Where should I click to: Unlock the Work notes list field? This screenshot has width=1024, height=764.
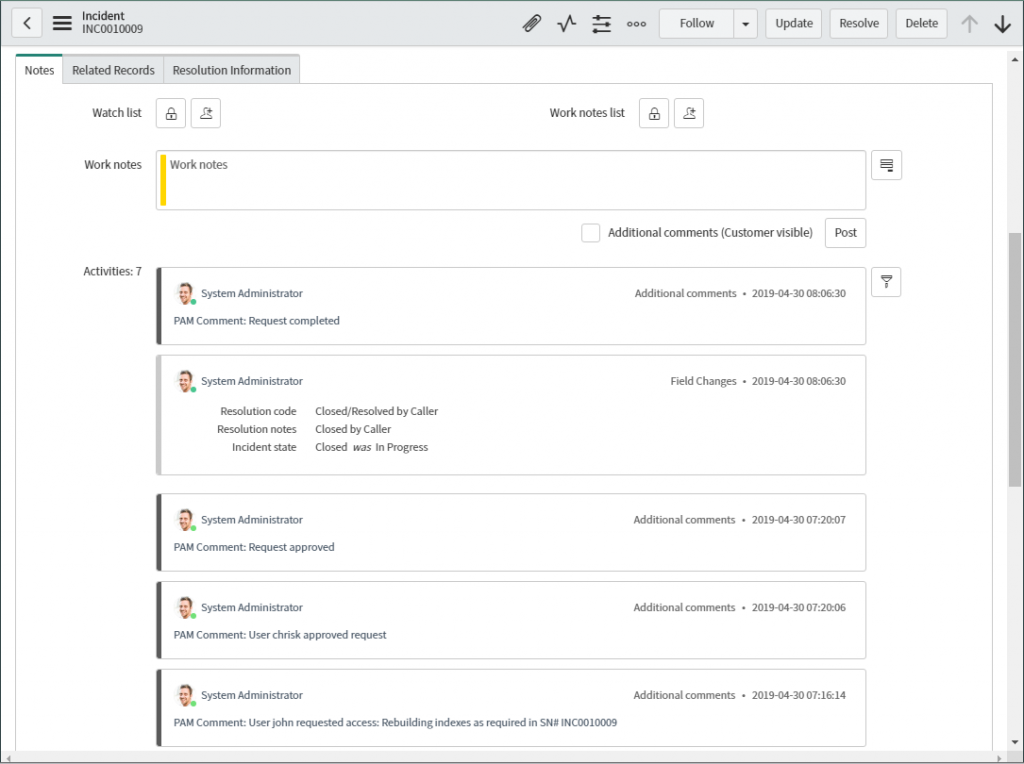[x=654, y=114]
